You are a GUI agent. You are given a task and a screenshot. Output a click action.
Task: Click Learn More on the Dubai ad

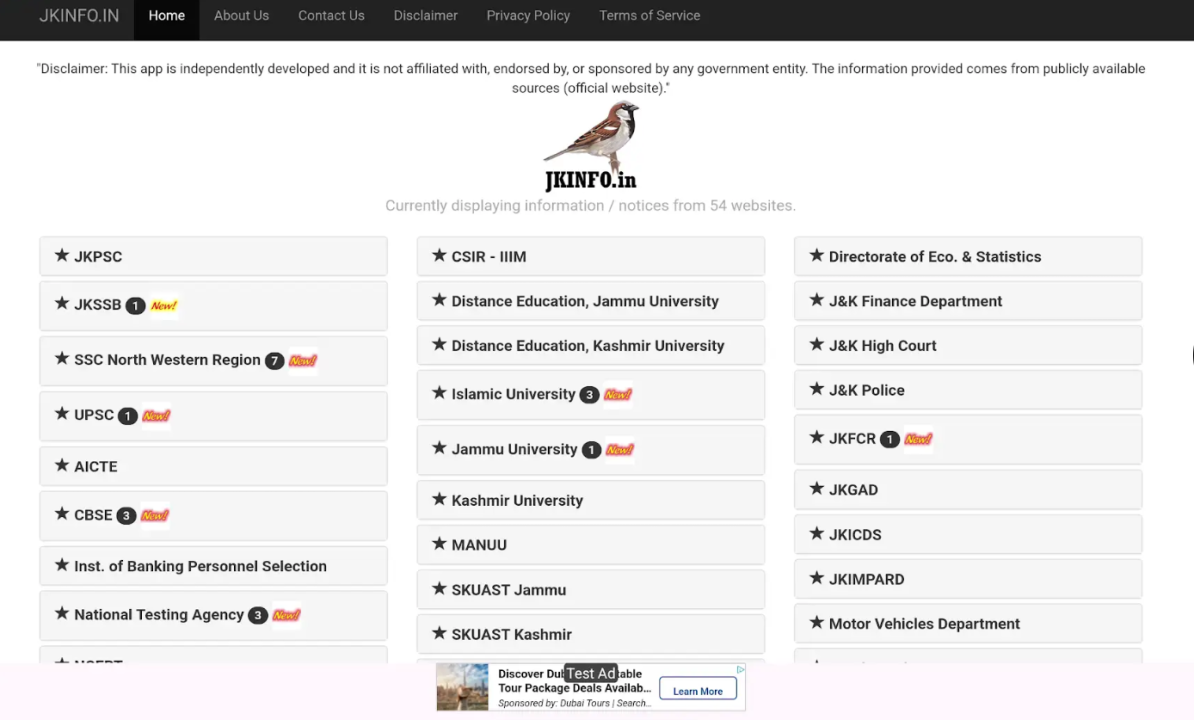pos(698,690)
